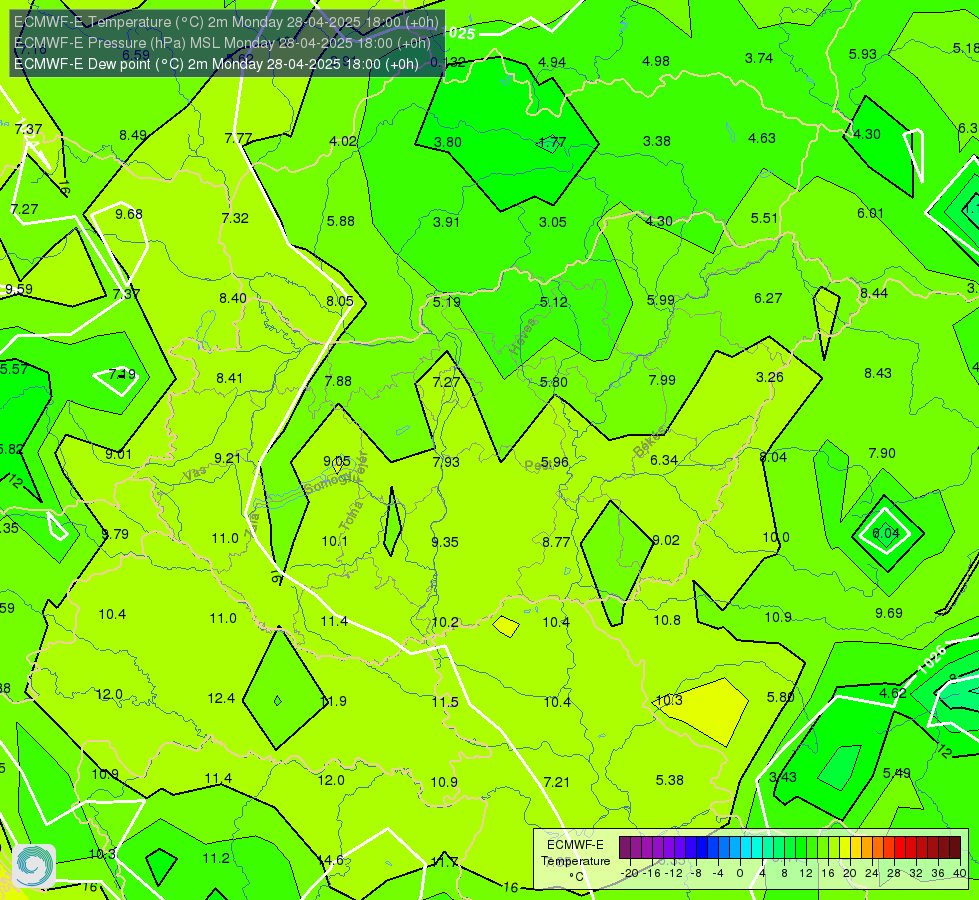Viewport: 979px width, 900px height.
Task: Click the Heves county label
Action: click(523, 336)
